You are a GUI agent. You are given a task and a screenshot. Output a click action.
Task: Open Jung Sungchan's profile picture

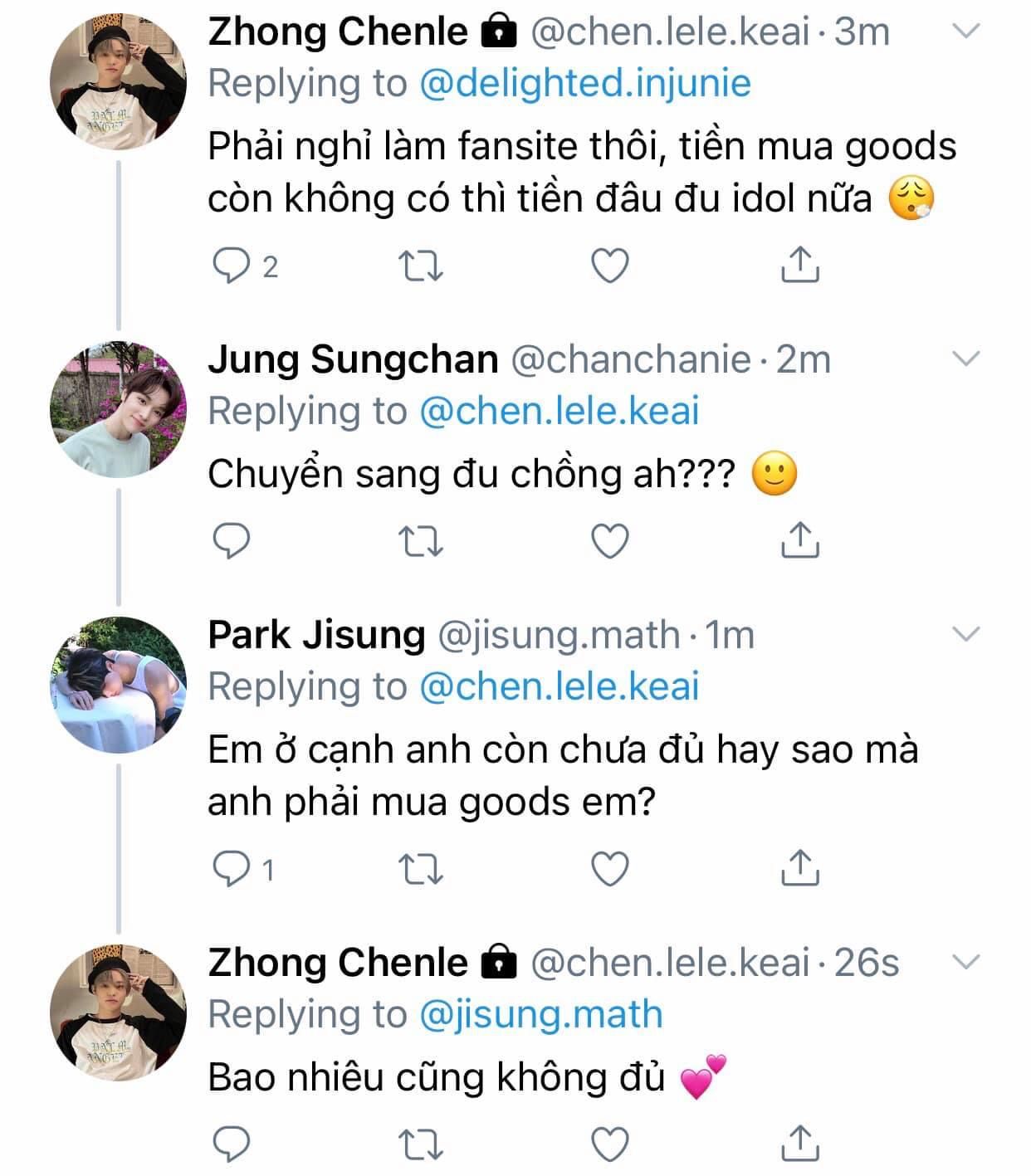coord(118,410)
